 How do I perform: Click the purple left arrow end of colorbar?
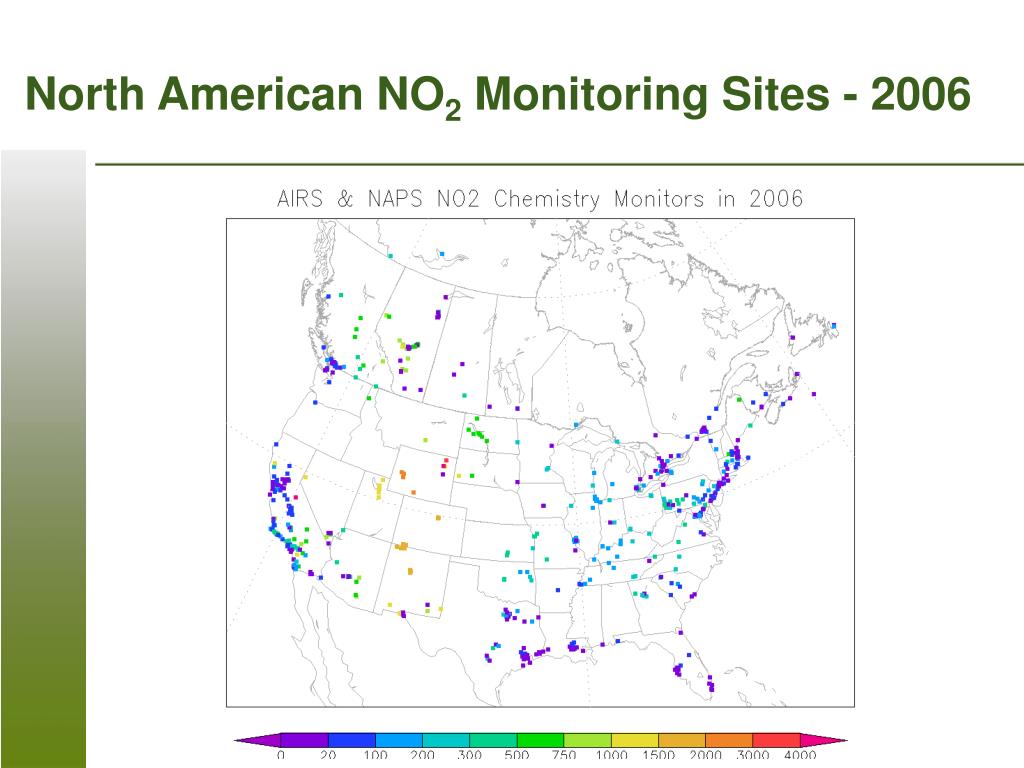click(x=257, y=740)
